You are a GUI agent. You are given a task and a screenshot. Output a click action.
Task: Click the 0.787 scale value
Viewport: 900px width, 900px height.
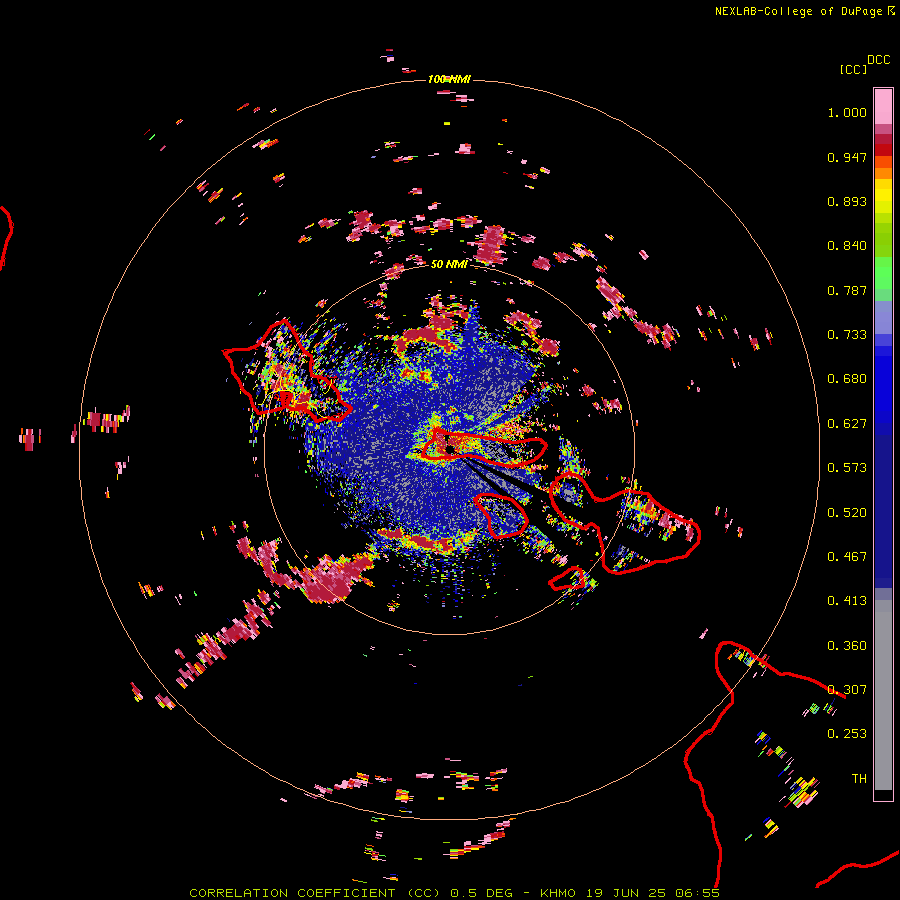pos(847,290)
